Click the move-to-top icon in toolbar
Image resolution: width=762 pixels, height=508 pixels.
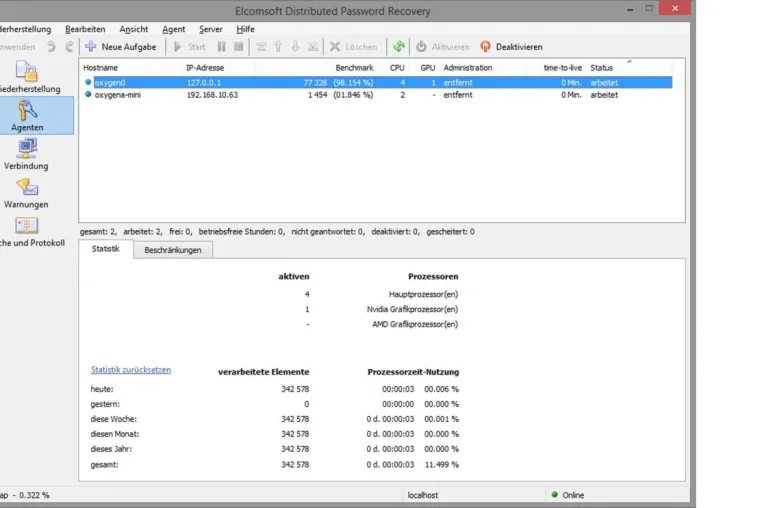(x=261, y=47)
